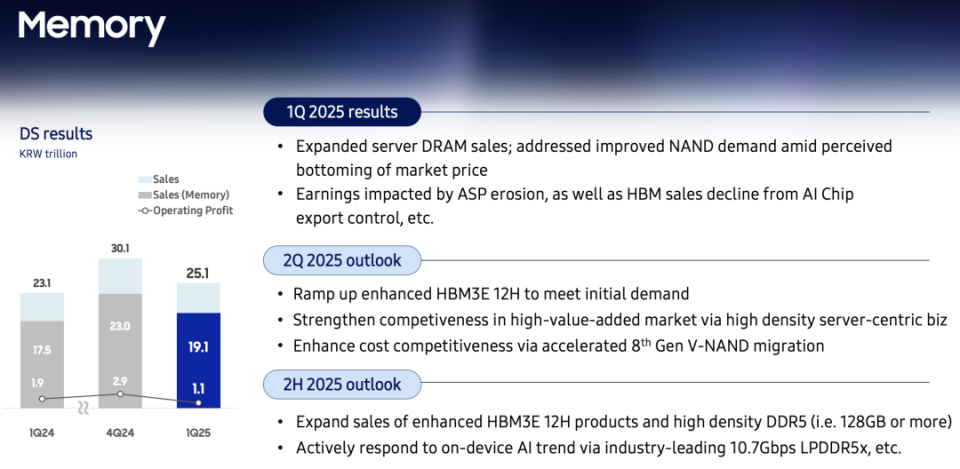Click the 25.1 total above 1Q25 bar
The height and width of the screenshot is (469, 960).
pos(198,272)
